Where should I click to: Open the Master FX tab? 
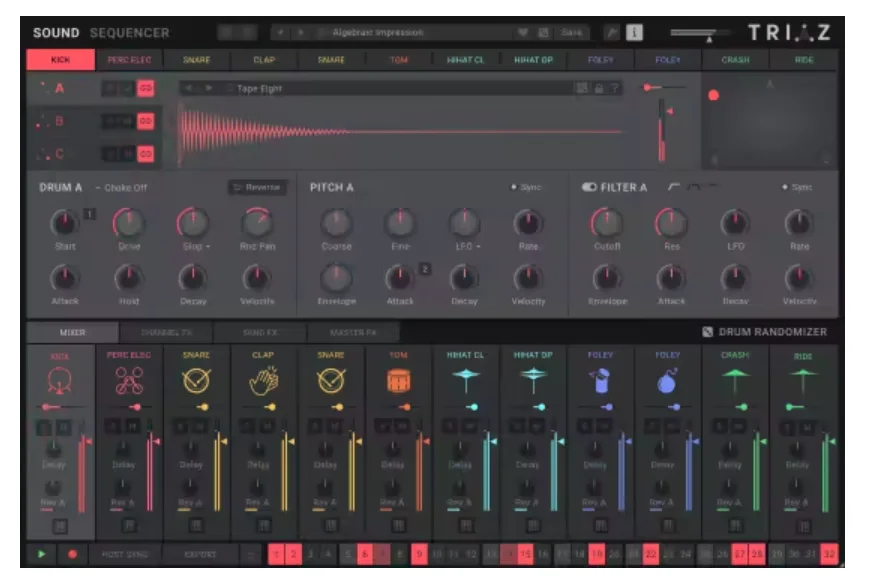[353, 332]
